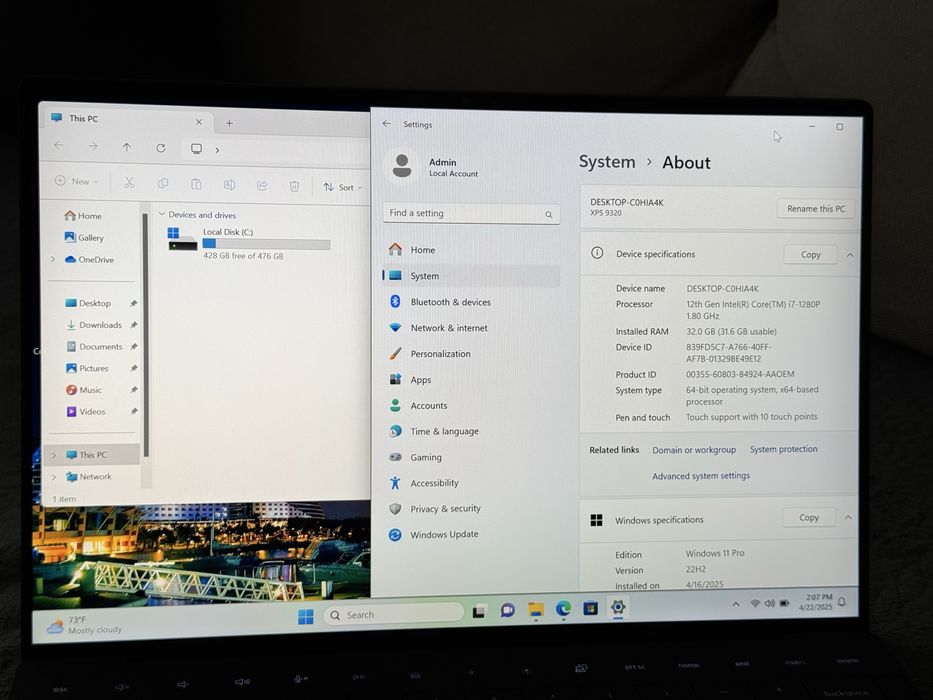Viewport: 933px width, 700px height.
Task: Click the Find a setting search box
Action: point(471,214)
